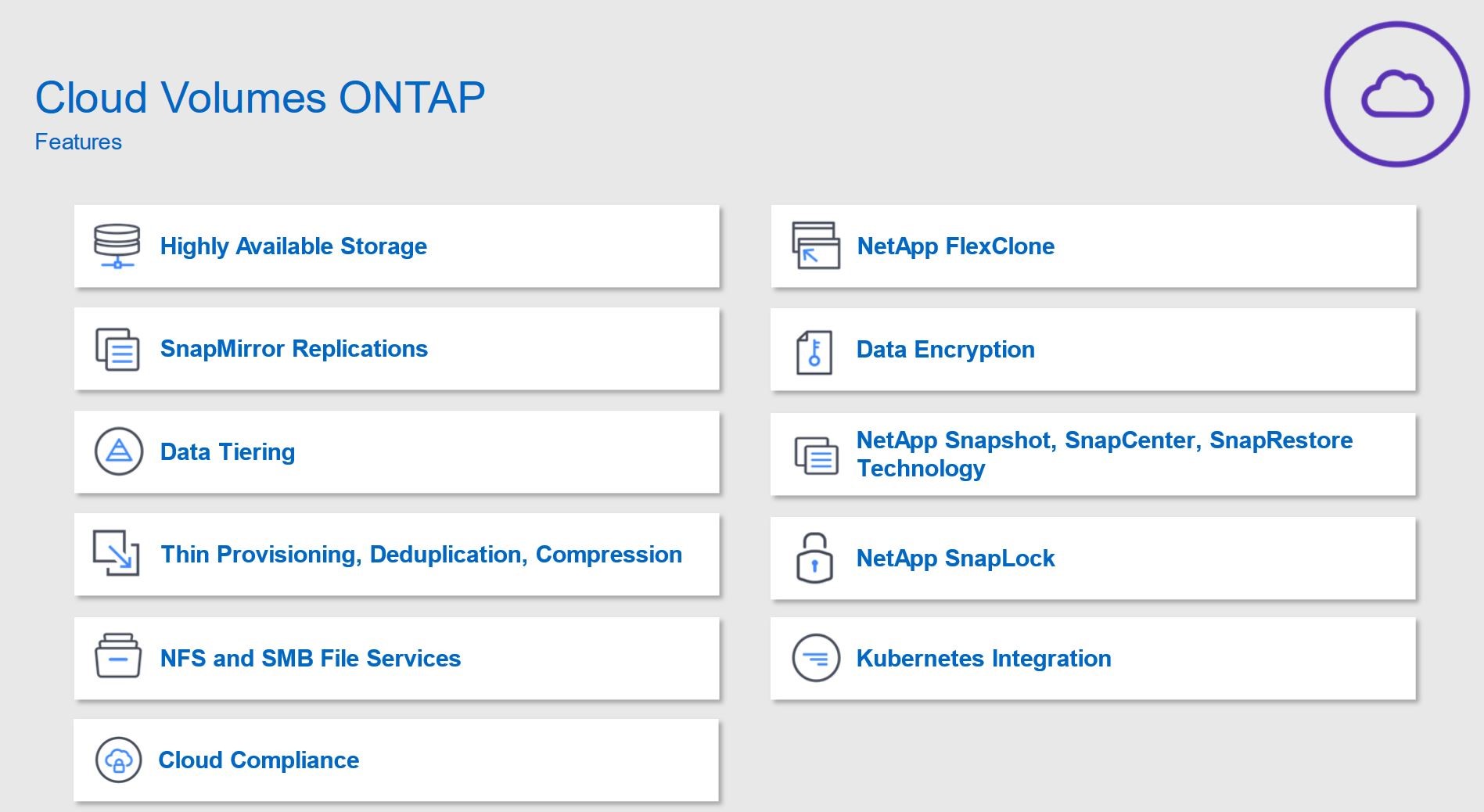
Task: Click the NetApp Snapshot documents icon
Action: (816, 455)
